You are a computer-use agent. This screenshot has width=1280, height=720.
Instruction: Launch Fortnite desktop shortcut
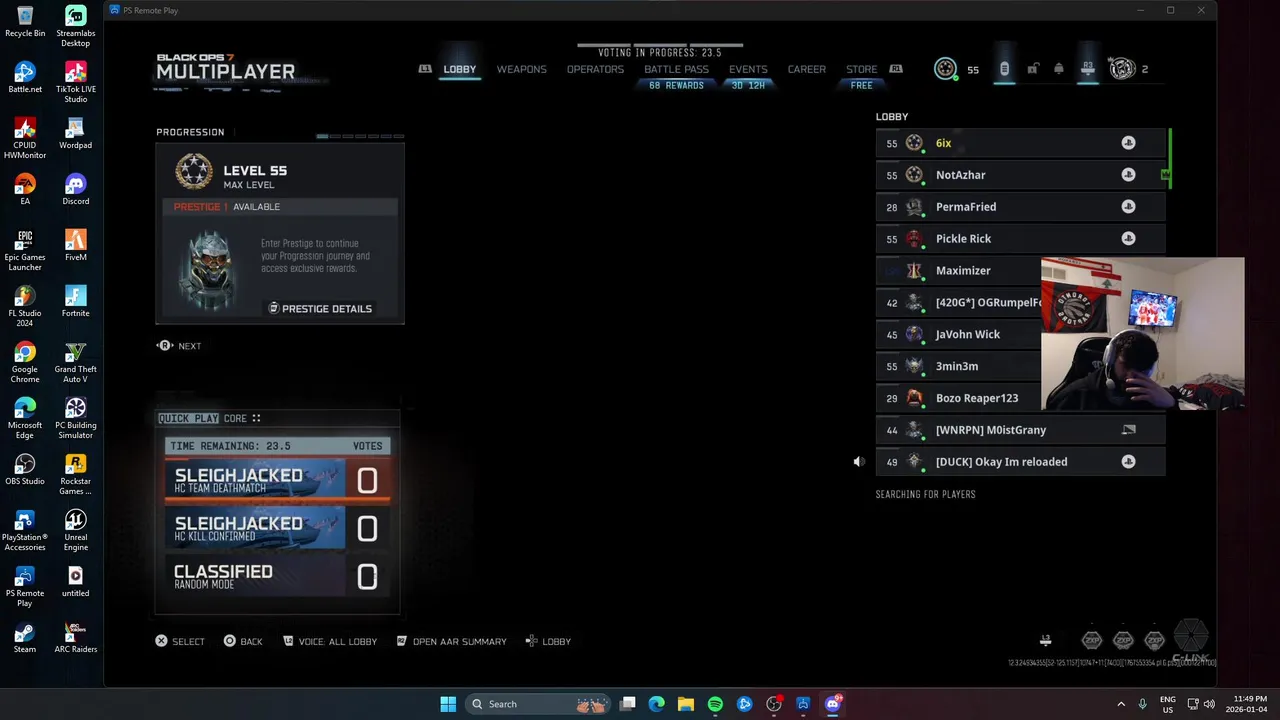pyautogui.click(x=75, y=302)
